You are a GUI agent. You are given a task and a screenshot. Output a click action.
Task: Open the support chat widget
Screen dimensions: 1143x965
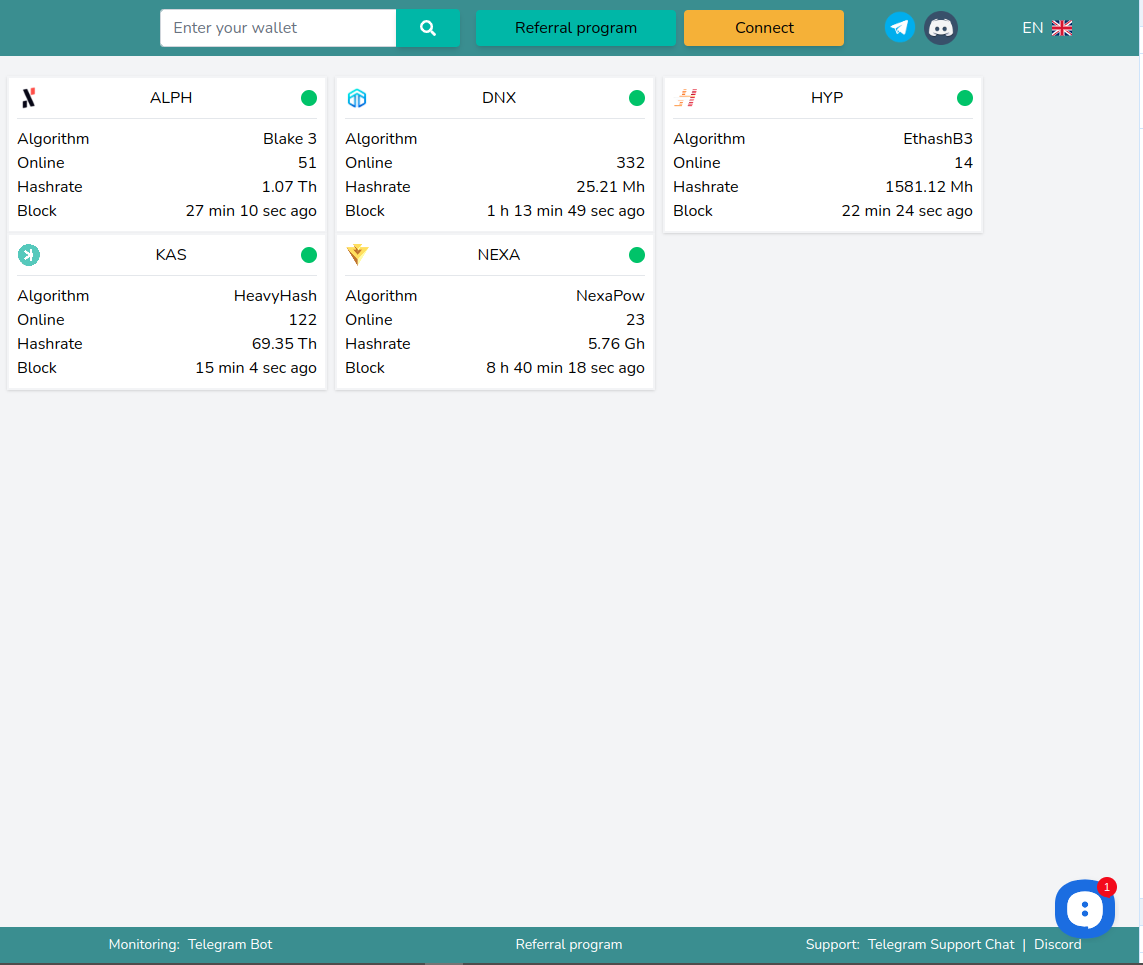coord(1084,909)
